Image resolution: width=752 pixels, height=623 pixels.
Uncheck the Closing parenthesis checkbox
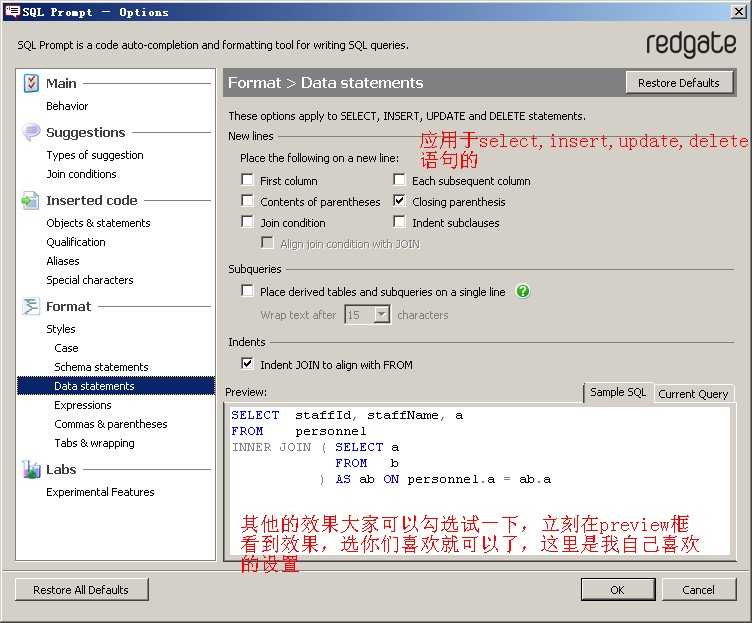pos(399,200)
